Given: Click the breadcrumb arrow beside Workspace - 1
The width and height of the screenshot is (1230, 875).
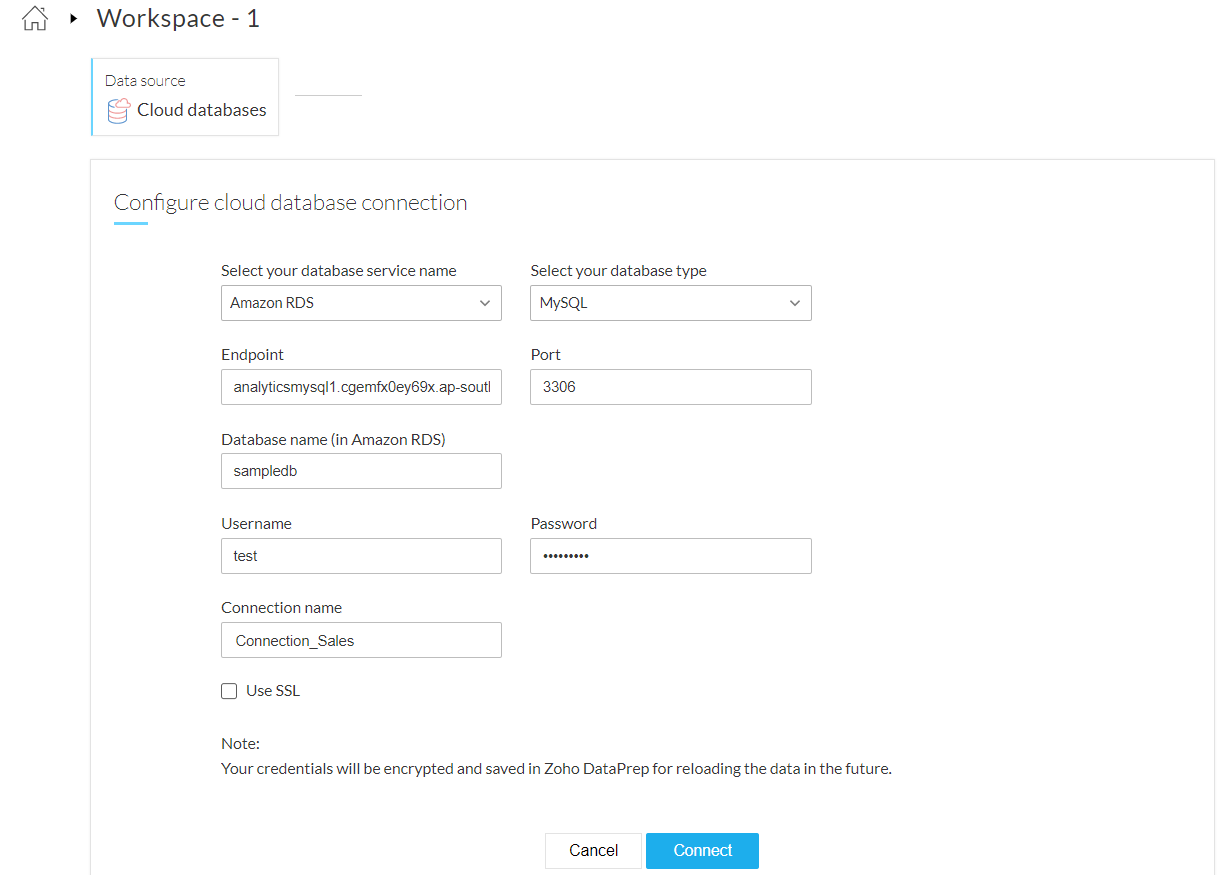Looking at the screenshot, I should [x=73, y=18].
